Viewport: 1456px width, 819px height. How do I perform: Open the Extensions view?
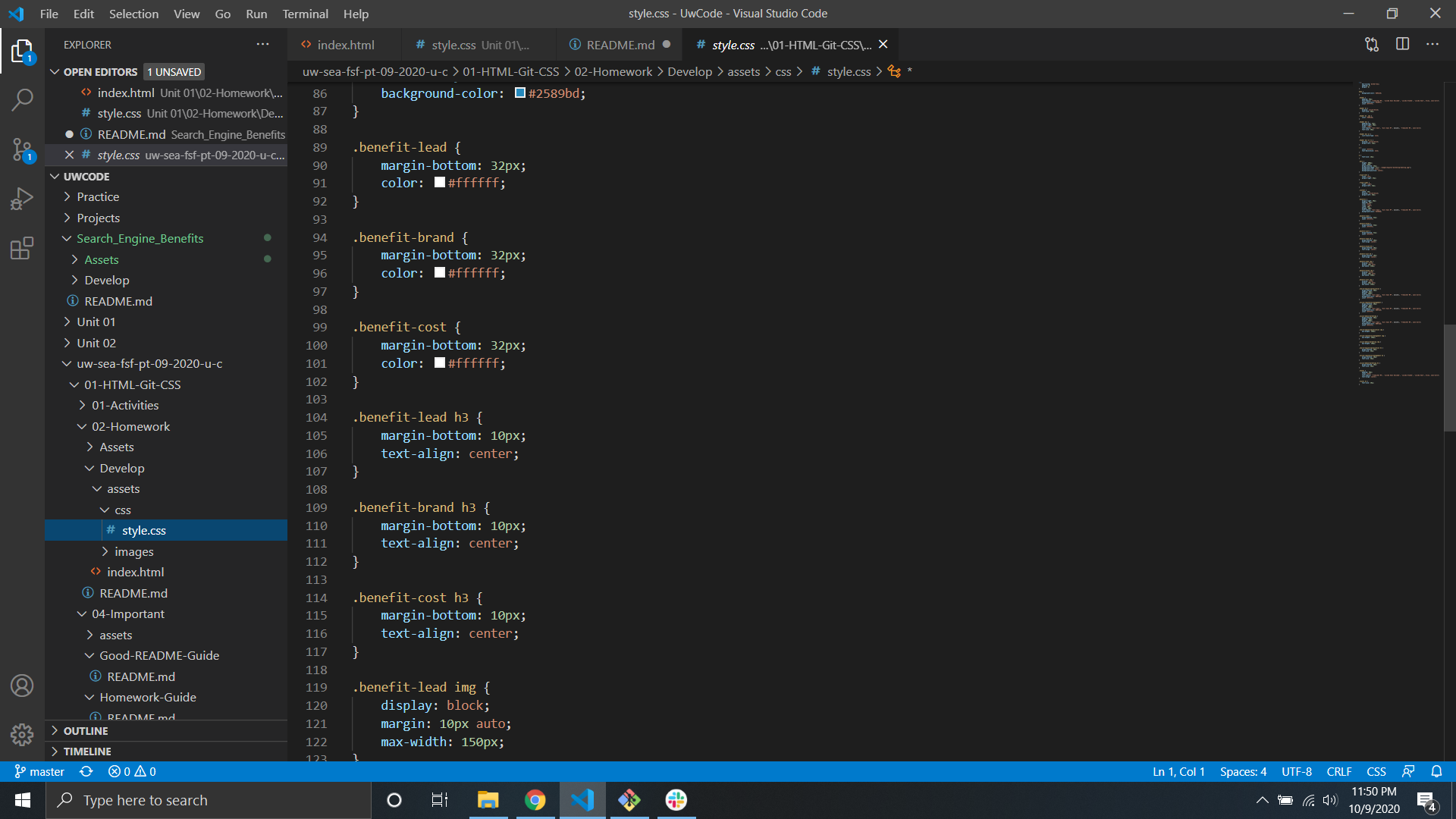point(23,248)
